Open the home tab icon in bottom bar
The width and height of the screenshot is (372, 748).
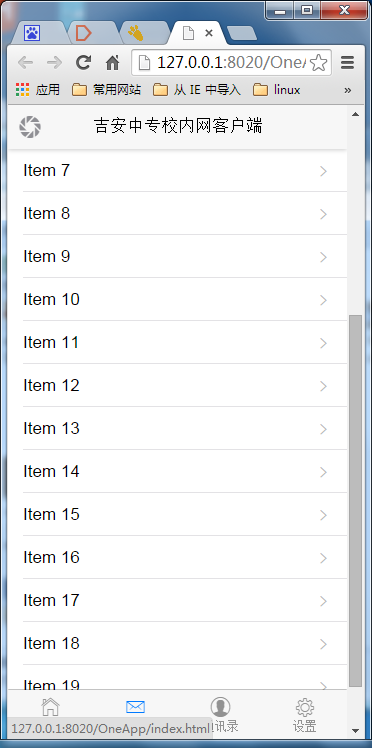pyautogui.click(x=51, y=707)
